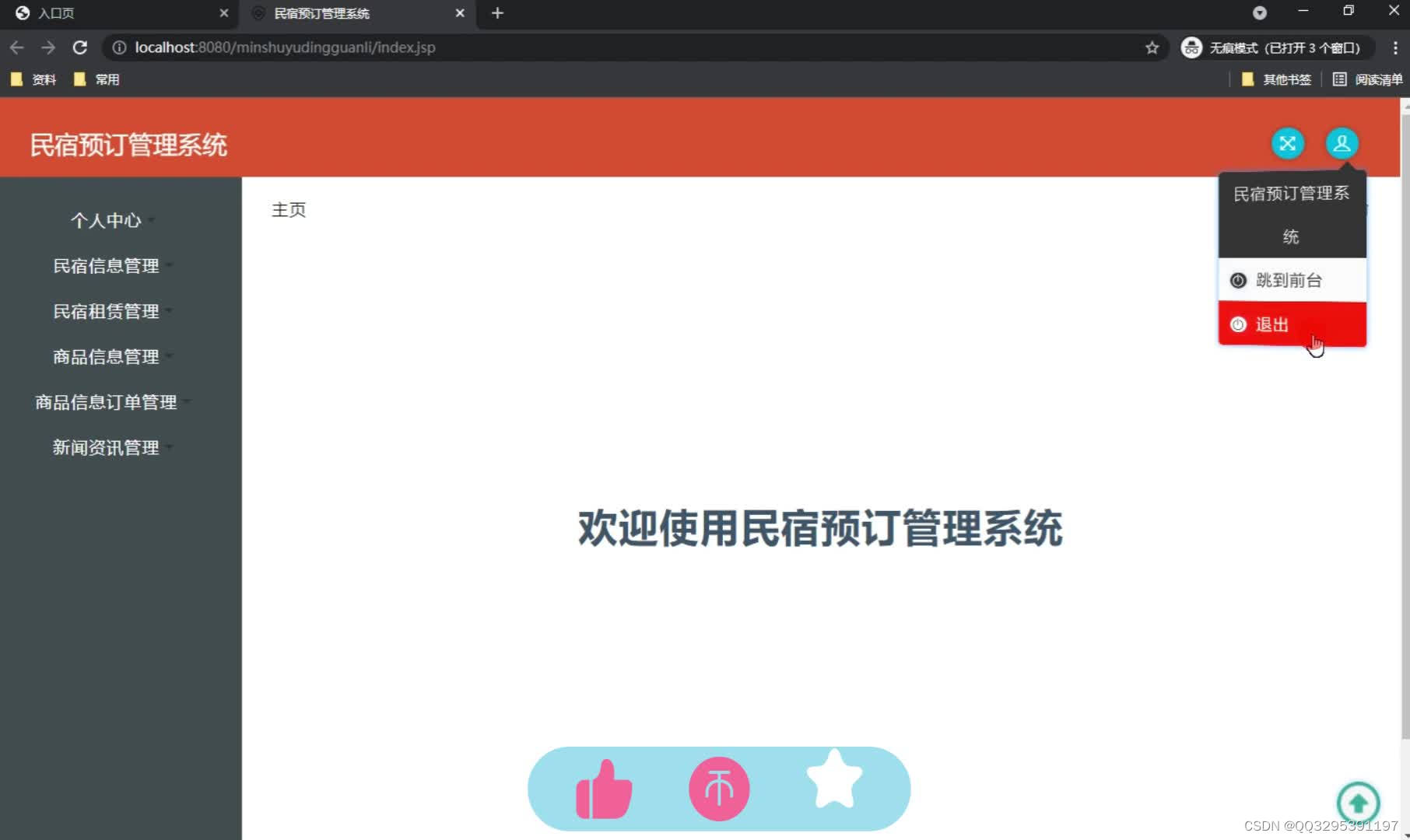The height and width of the screenshot is (840, 1410).
Task: Open new tab with plus button
Action: click(498, 13)
